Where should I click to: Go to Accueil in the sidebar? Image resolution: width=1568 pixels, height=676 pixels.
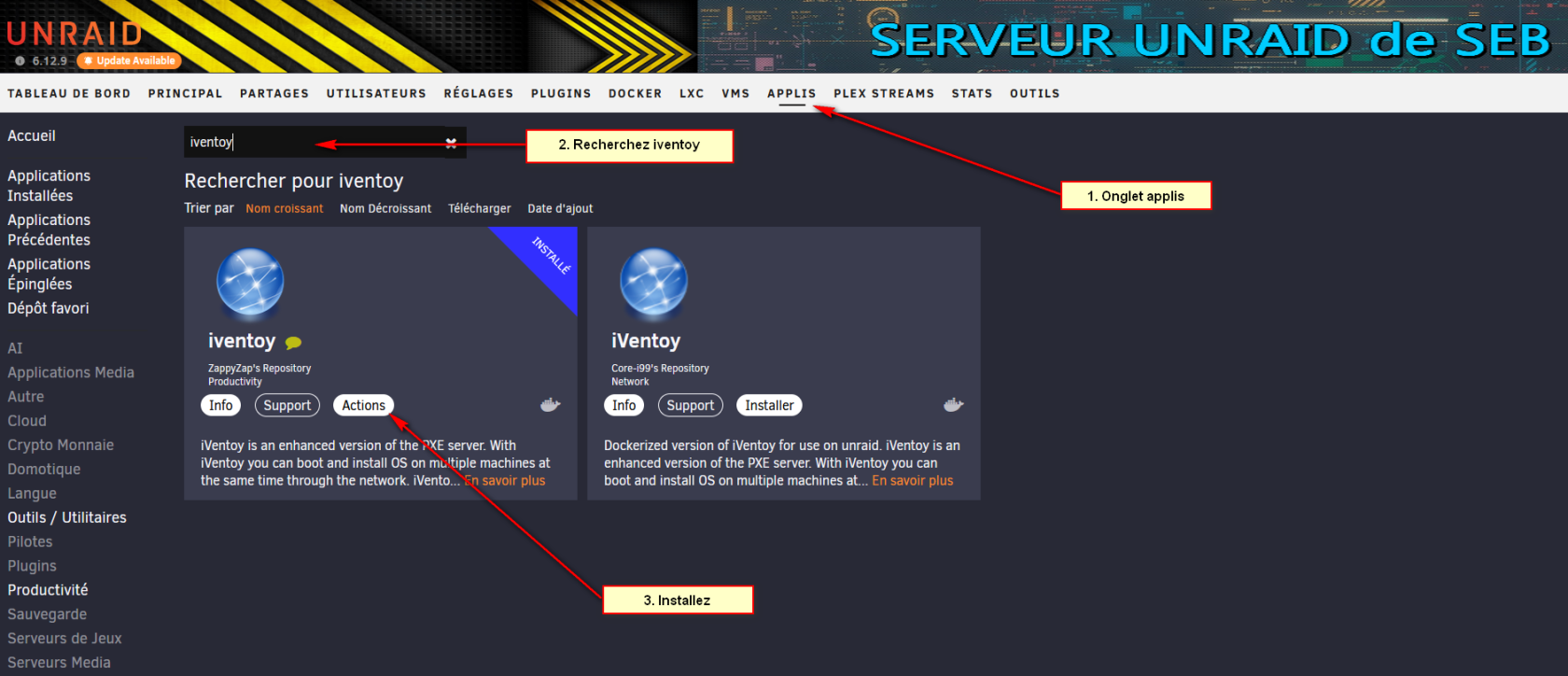coord(32,135)
